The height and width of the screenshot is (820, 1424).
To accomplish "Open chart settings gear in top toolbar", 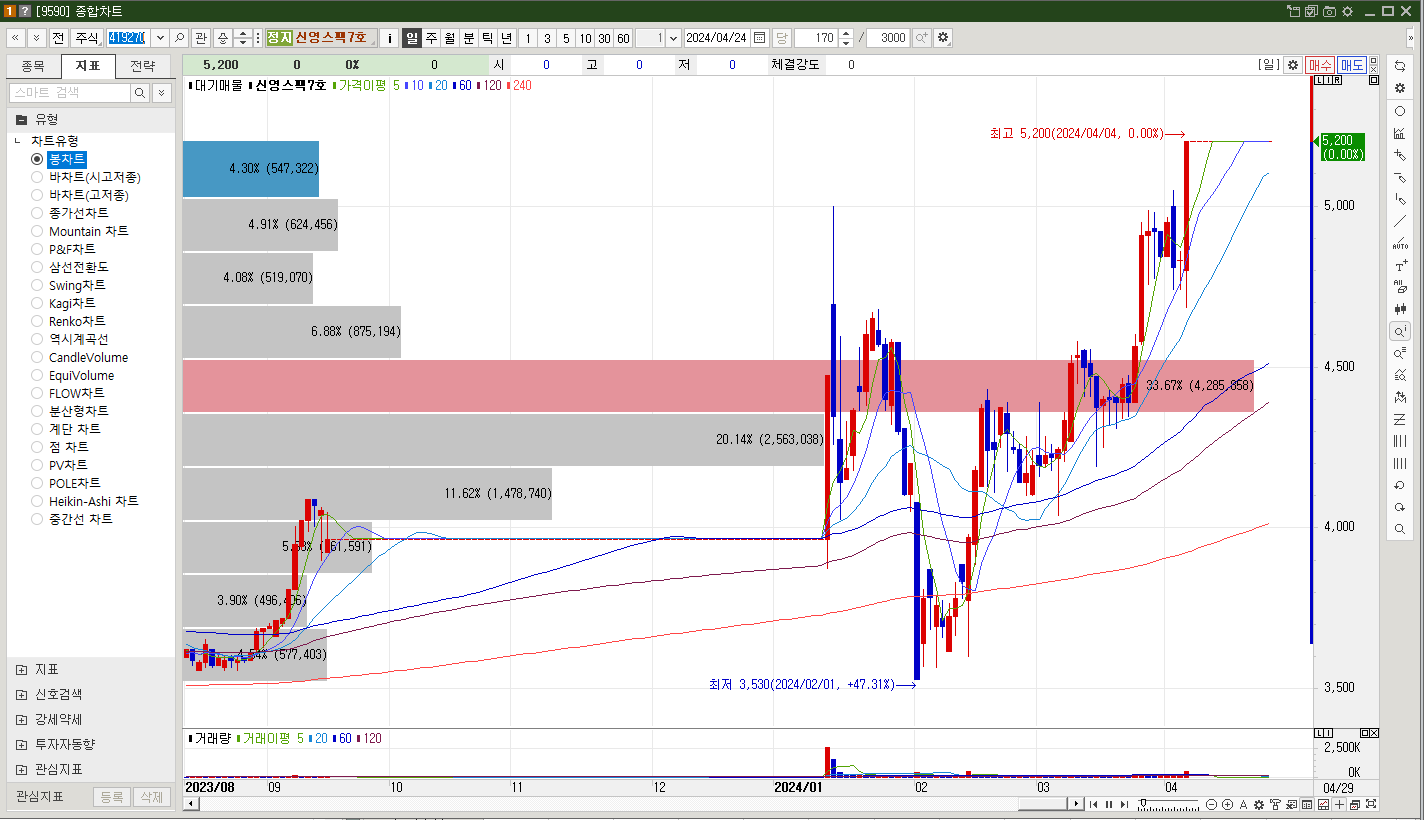I will coord(943,38).
